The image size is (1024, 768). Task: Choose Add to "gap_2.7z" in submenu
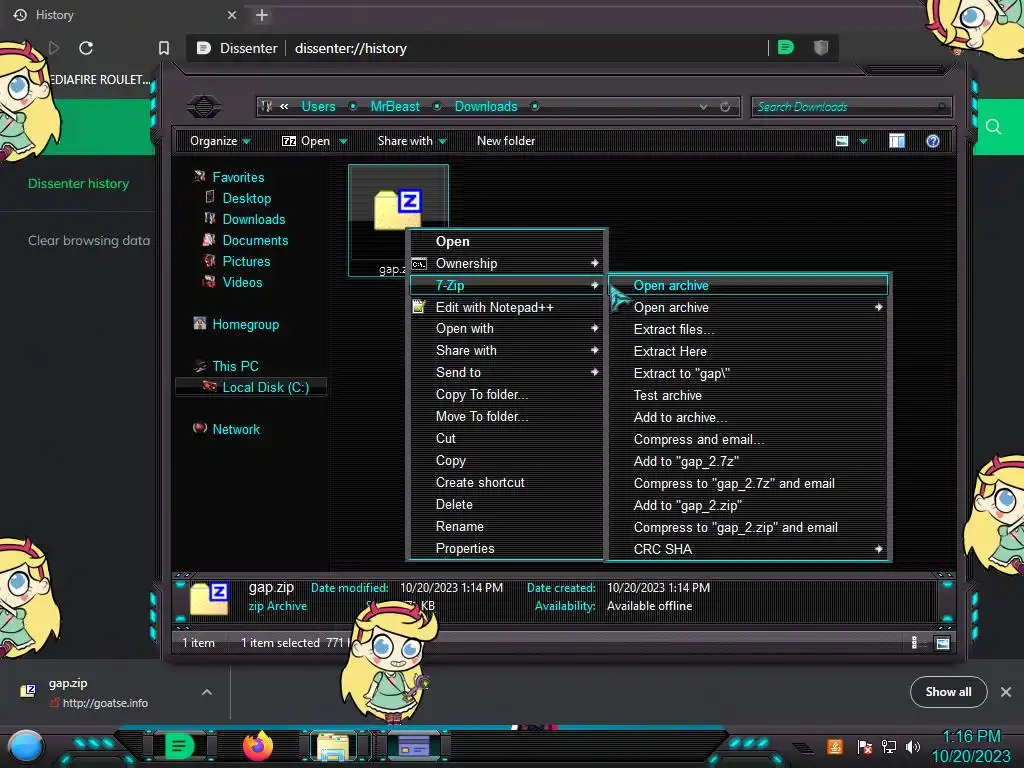(x=748, y=461)
